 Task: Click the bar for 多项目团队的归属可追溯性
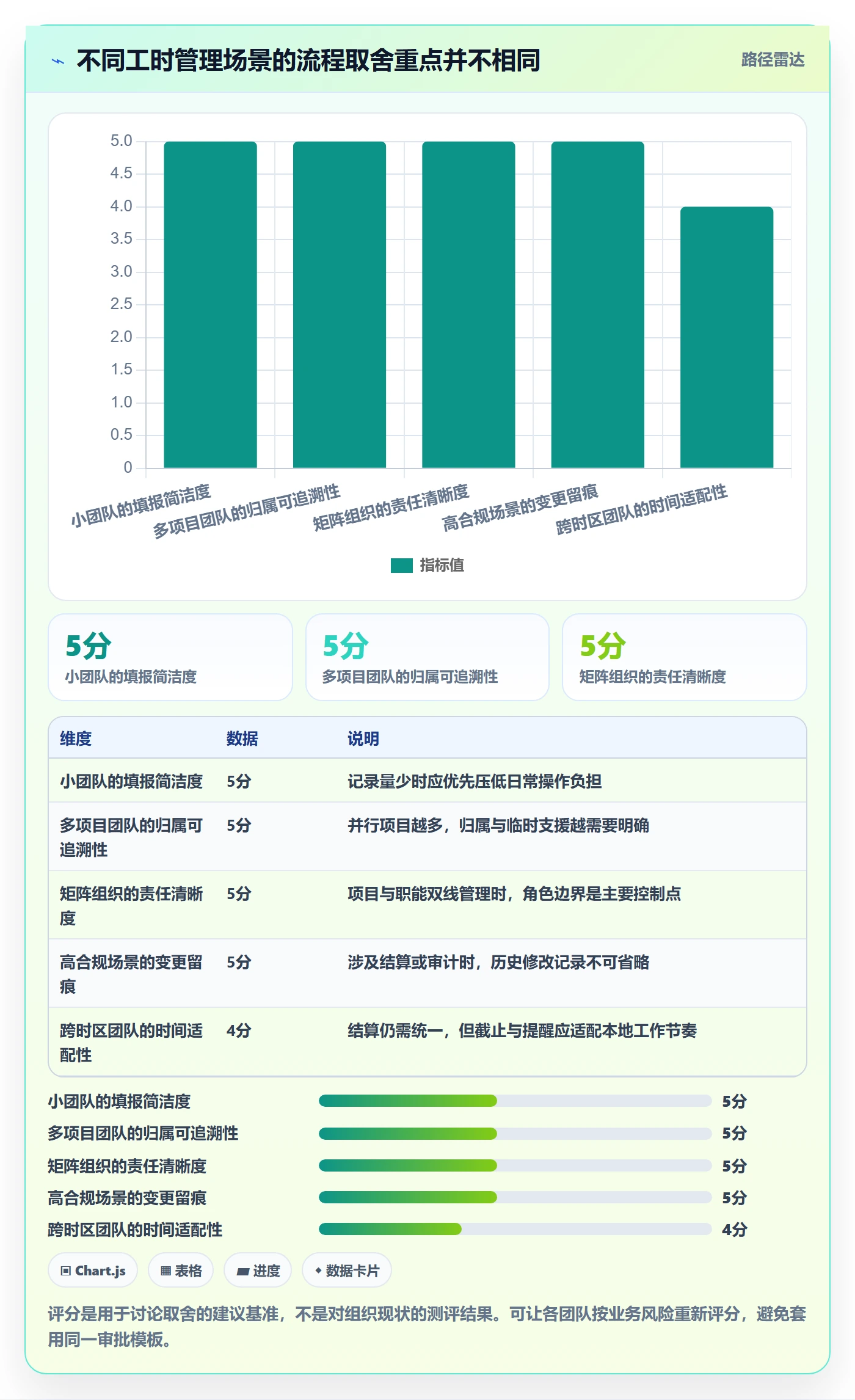[340, 305]
